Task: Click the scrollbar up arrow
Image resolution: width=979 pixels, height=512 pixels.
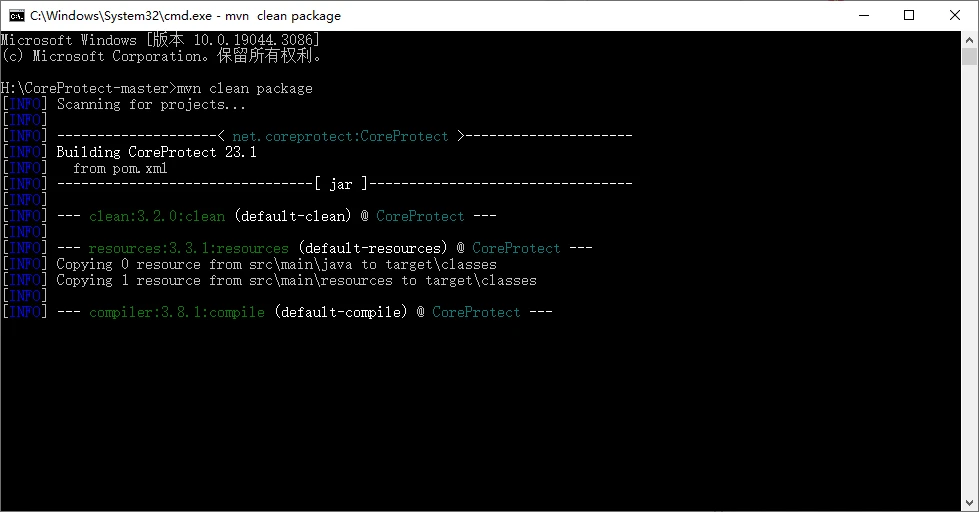Action: [970, 39]
